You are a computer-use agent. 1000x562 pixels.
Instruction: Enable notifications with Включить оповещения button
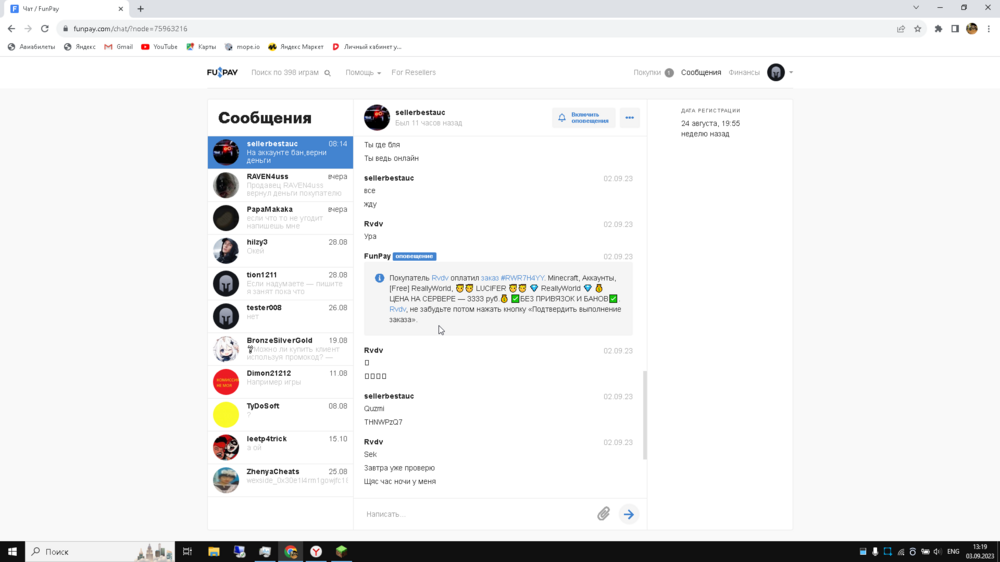click(584, 117)
